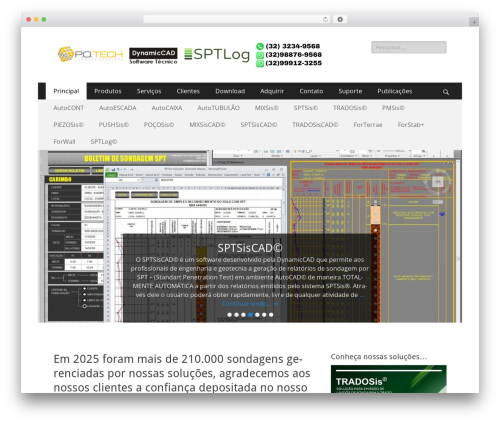Open the PIEZOSis© product link
Image resolution: width=500 pixels, height=423 pixels.
click(68, 125)
